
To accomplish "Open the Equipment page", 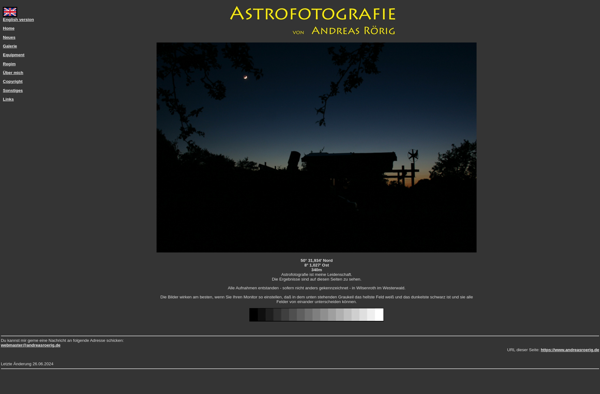I will tap(13, 55).
